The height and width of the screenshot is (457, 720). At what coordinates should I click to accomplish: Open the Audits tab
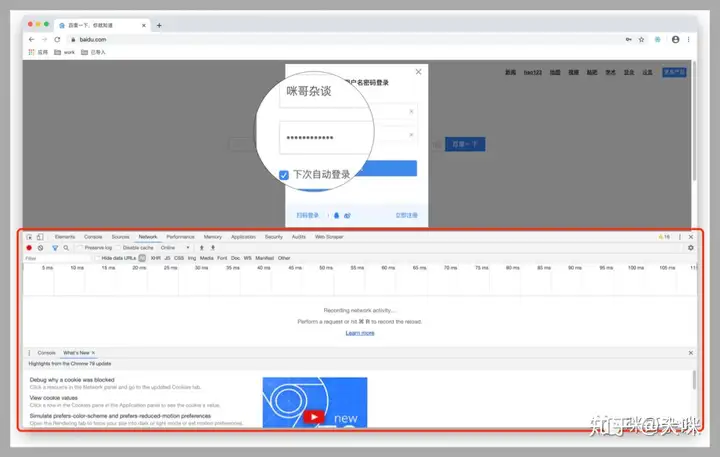[x=298, y=237]
